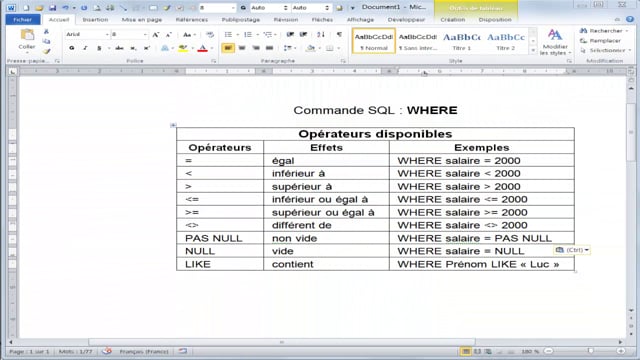The width and height of the screenshot is (640, 360).
Task: Toggle align right paragraph button
Action: (256, 48)
